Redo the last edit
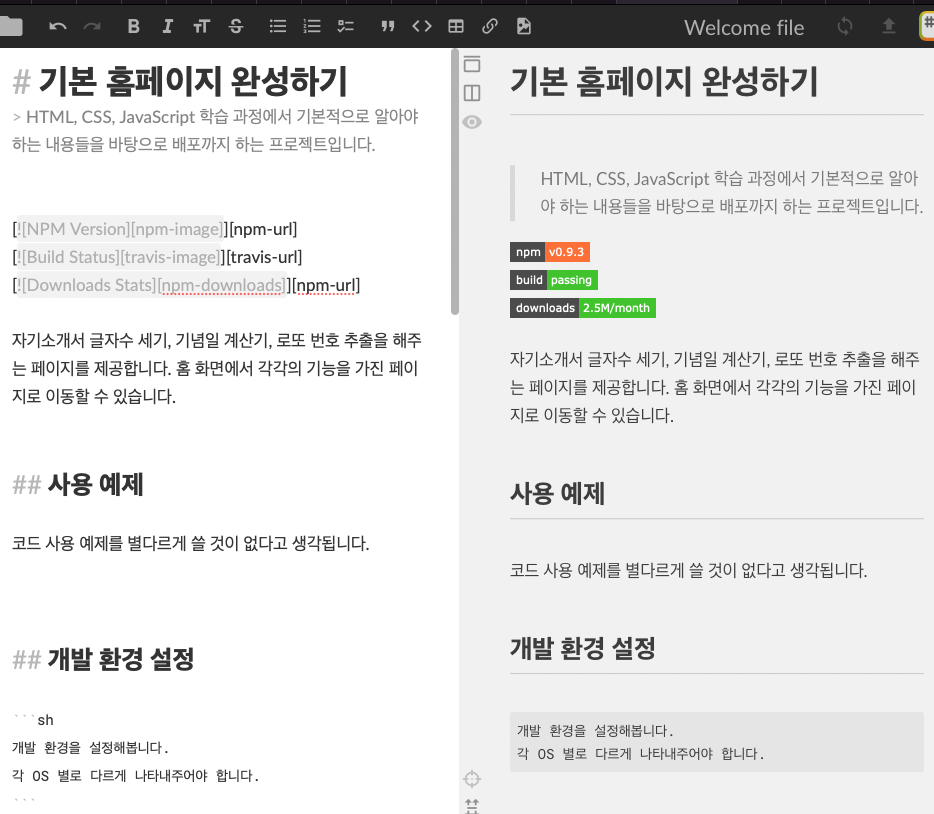934x814 pixels. pyautogui.click(x=92, y=26)
